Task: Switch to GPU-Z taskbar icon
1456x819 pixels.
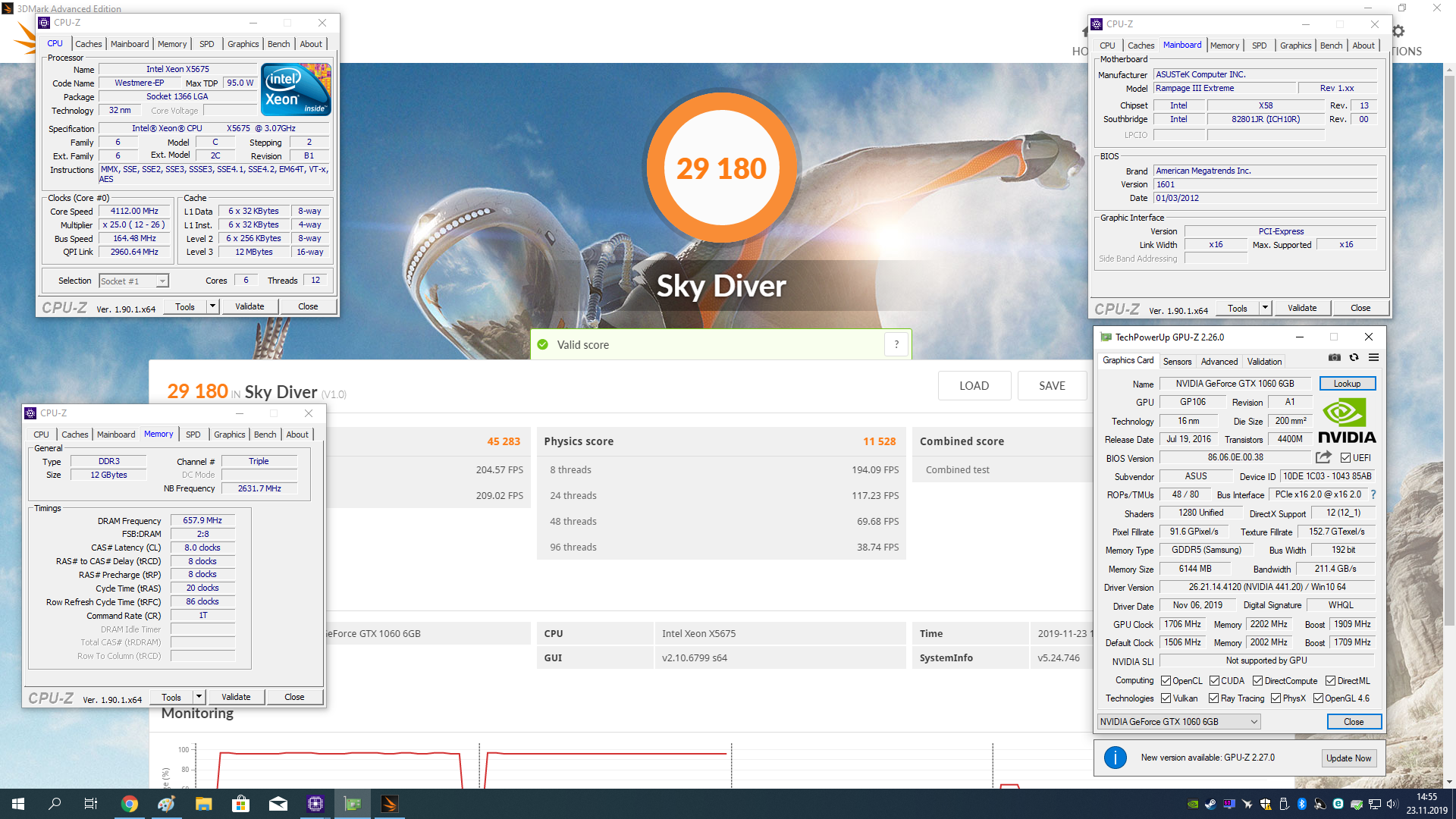Action: tap(353, 804)
